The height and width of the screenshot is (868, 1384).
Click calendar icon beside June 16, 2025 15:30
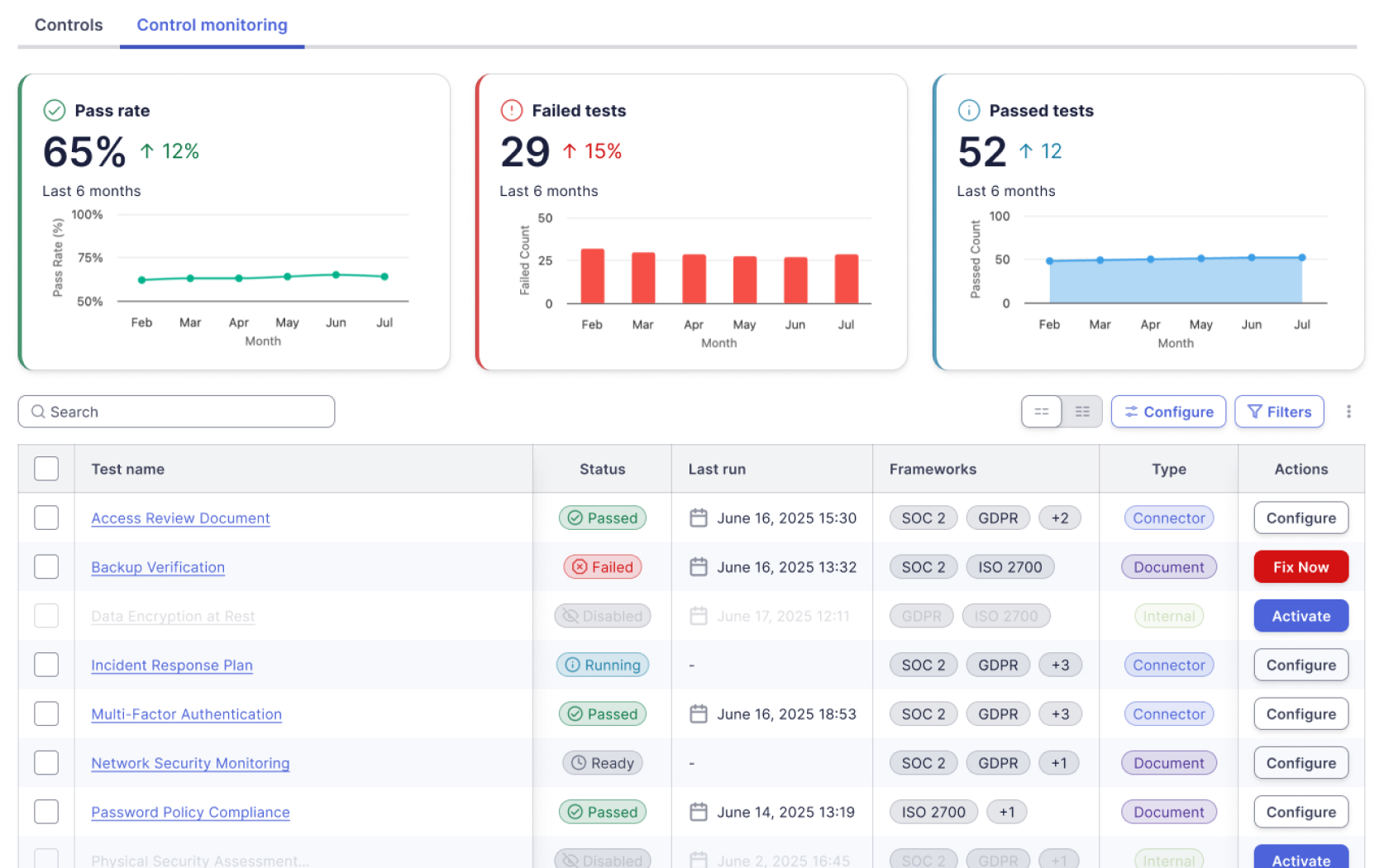699,518
